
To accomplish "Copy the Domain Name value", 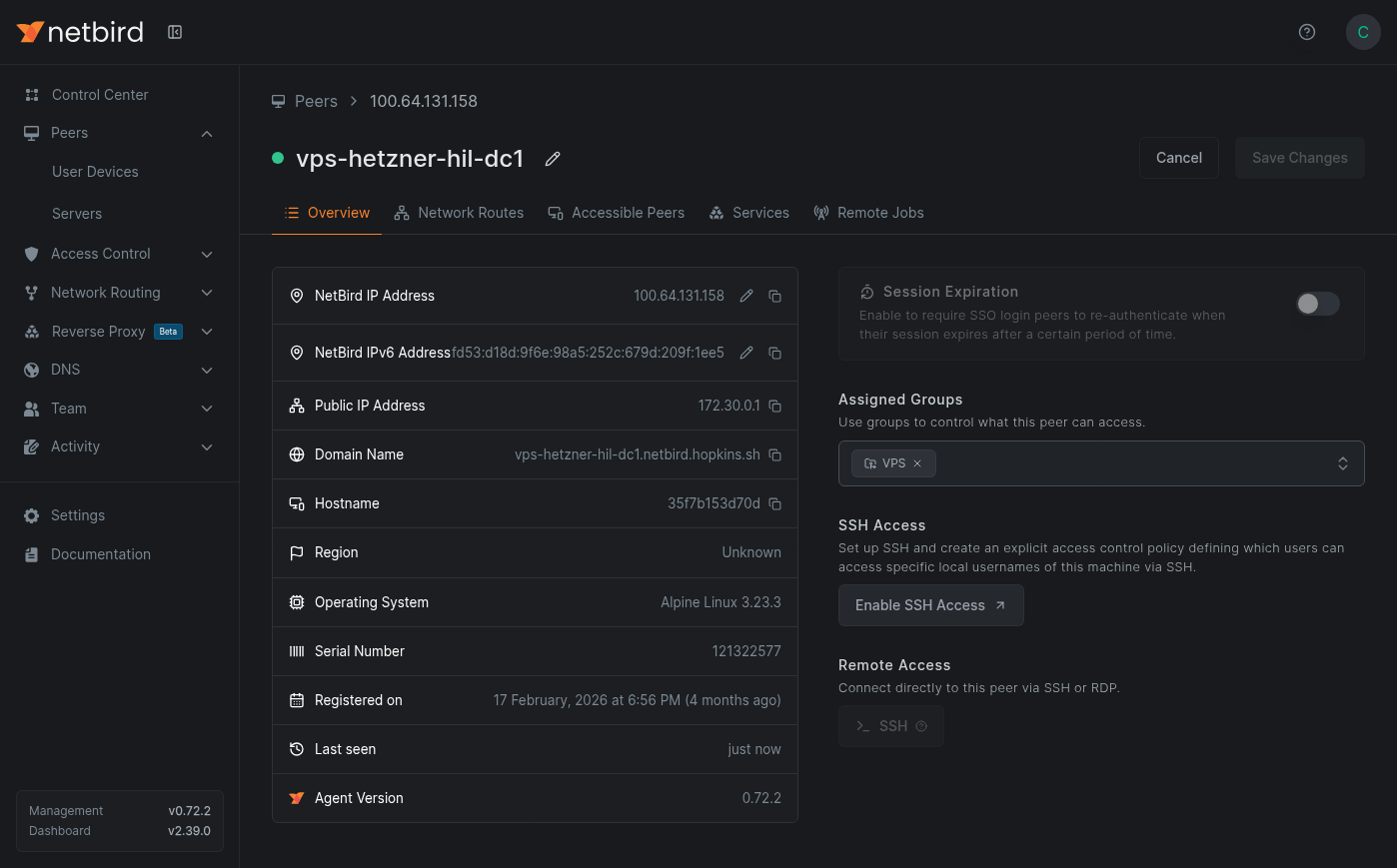I will tap(774, 454).
